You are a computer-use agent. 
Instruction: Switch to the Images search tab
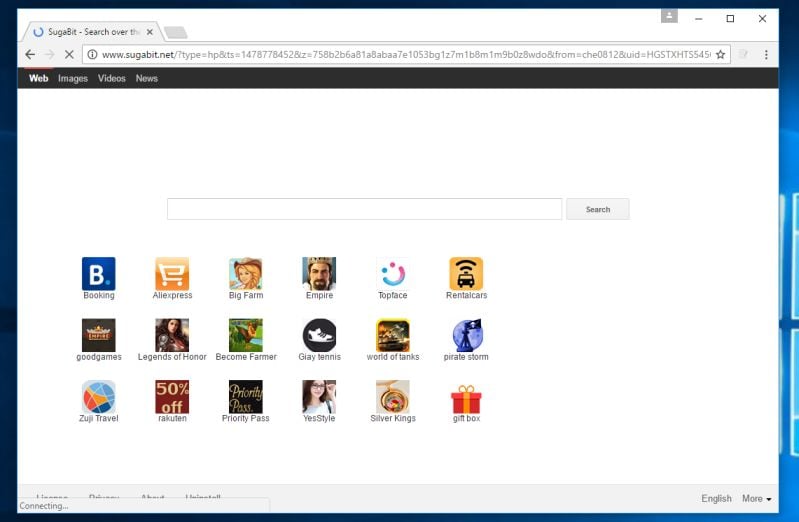pyautogui.click(x=73, y=79)
